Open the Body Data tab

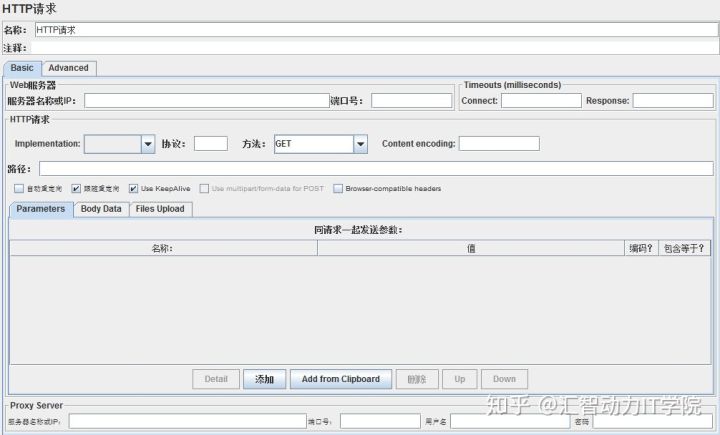(101, 209)
